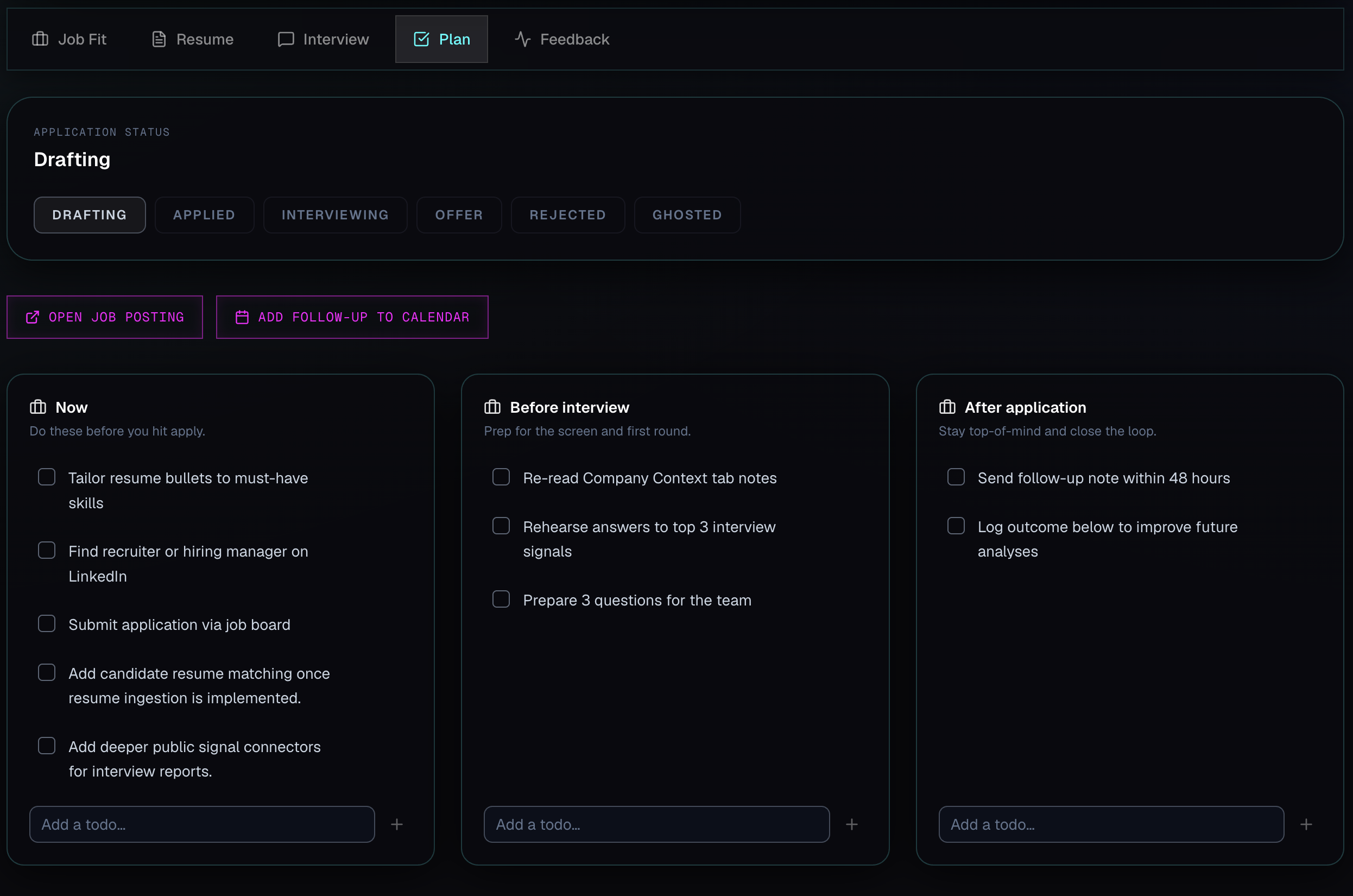Check 'Add deeper public signal connectors' todo
The image size is (1353, 896).
coord(47,746)
